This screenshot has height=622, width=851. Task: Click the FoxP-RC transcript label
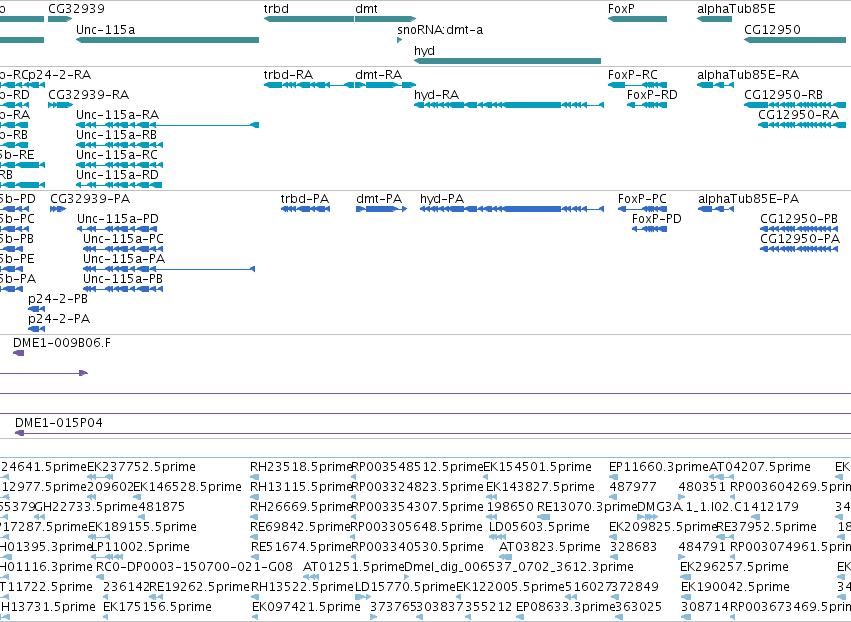coord(632,75)
